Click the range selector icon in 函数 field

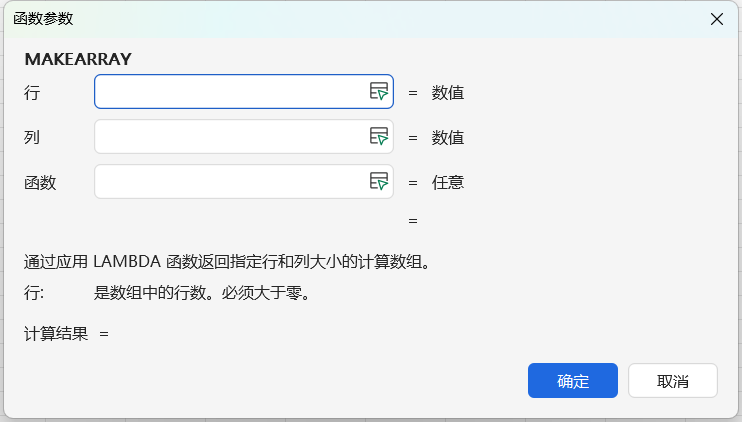point(378,182)
